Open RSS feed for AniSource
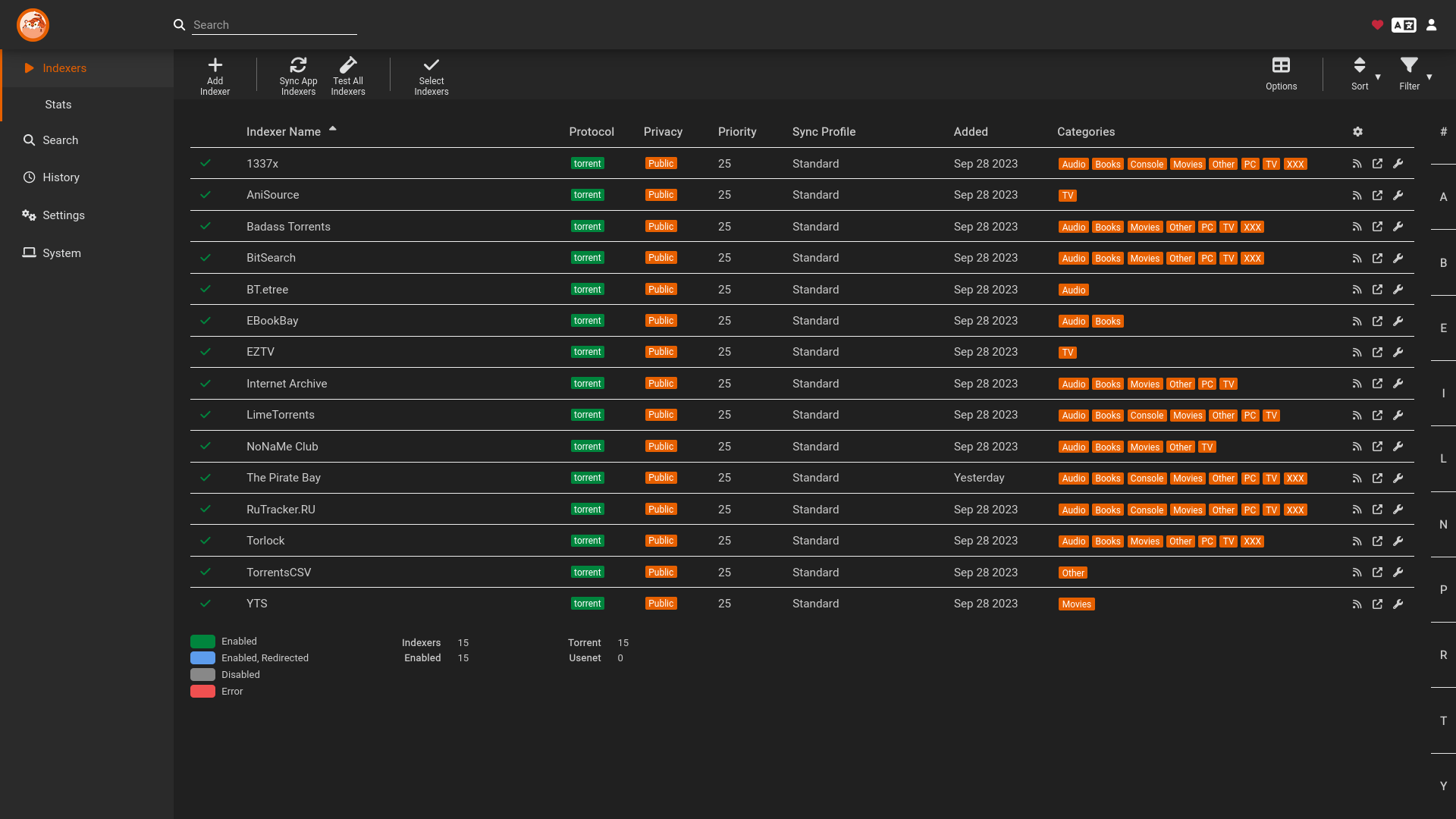1456x819 pixels. 1357,196
